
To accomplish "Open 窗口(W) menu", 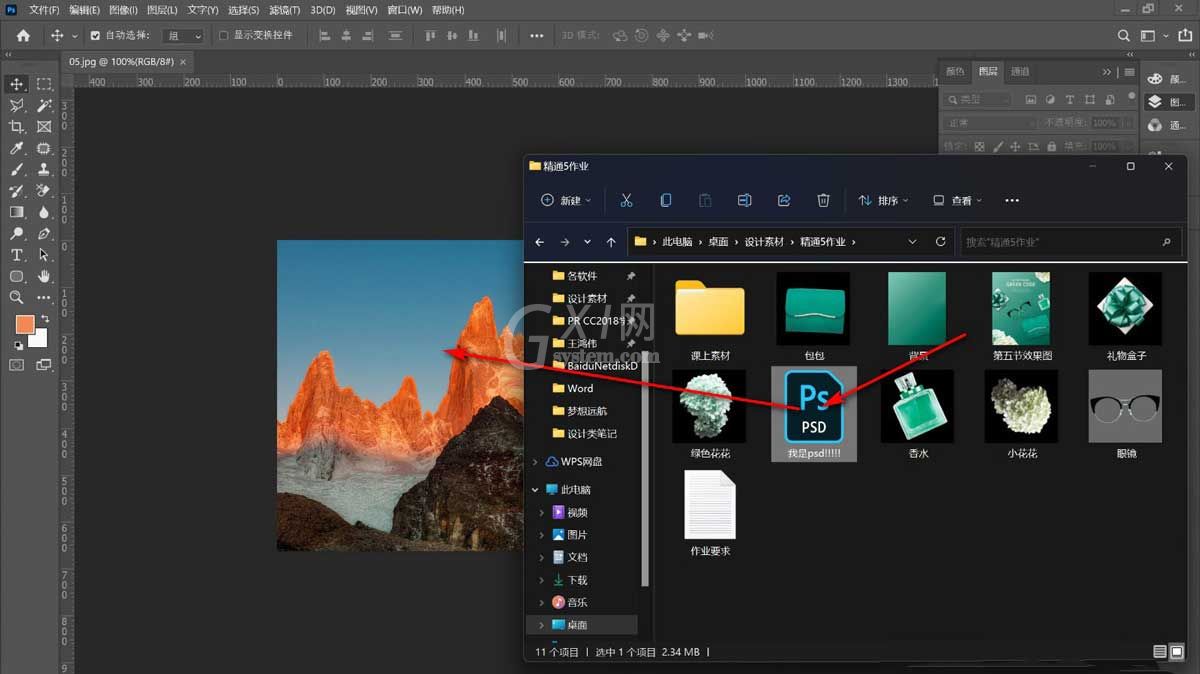I will click(x=404, y=10).
